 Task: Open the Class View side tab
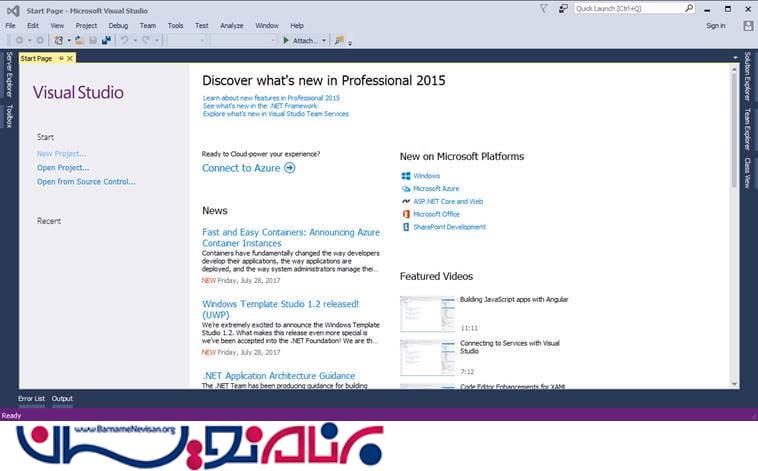coord(747,172)
